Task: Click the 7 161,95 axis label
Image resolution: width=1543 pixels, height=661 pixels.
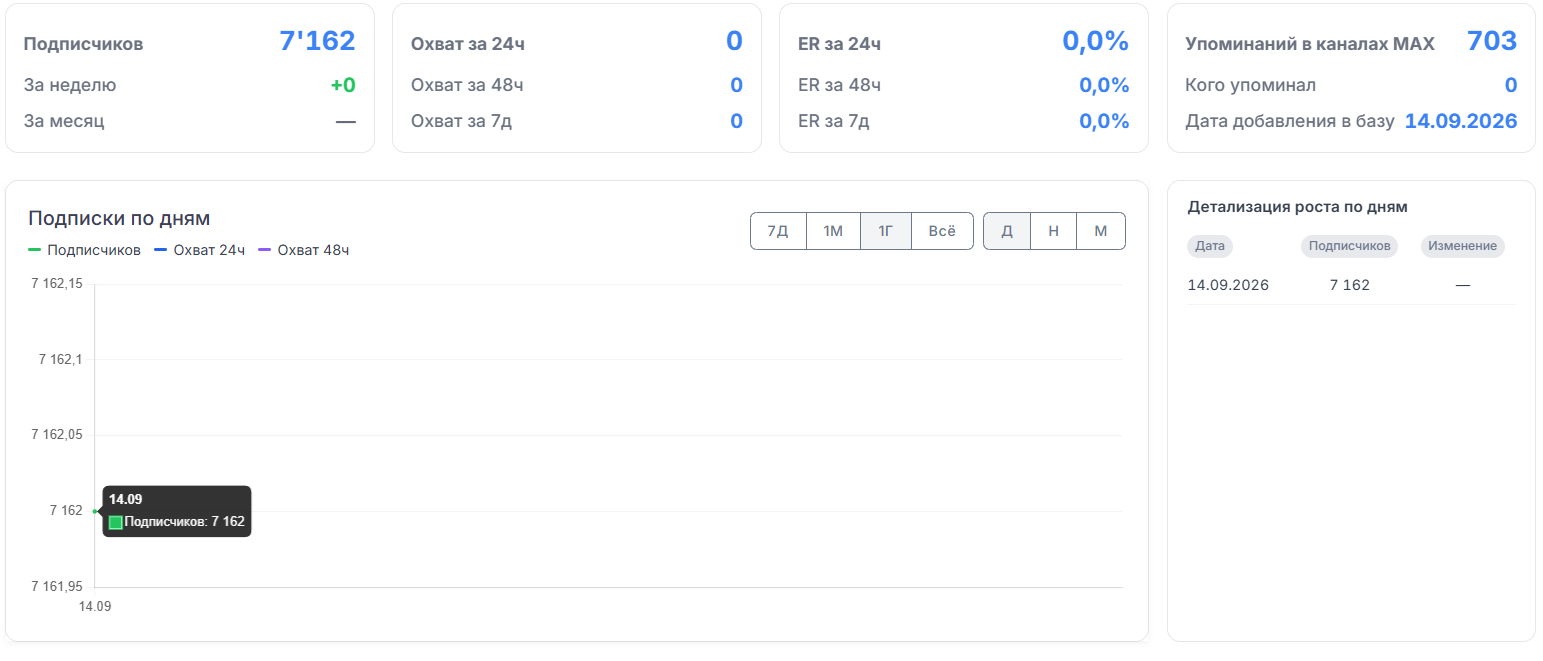Action: click(57, 586)
